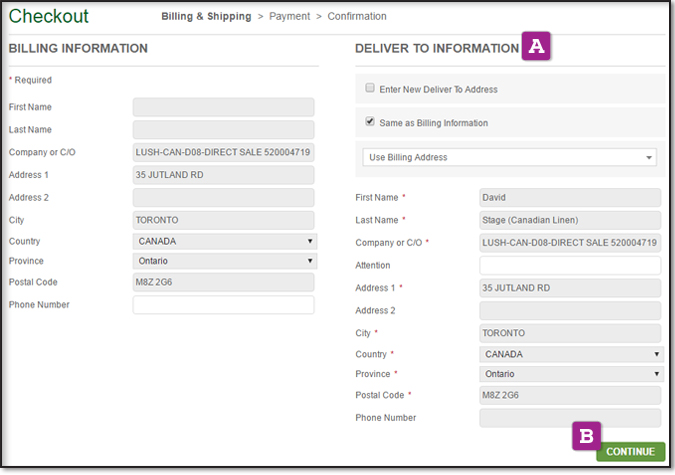The height and width of the screenshot is (475, 675).
Task: Select the billing Address 2 field
Action: (224, 198)
